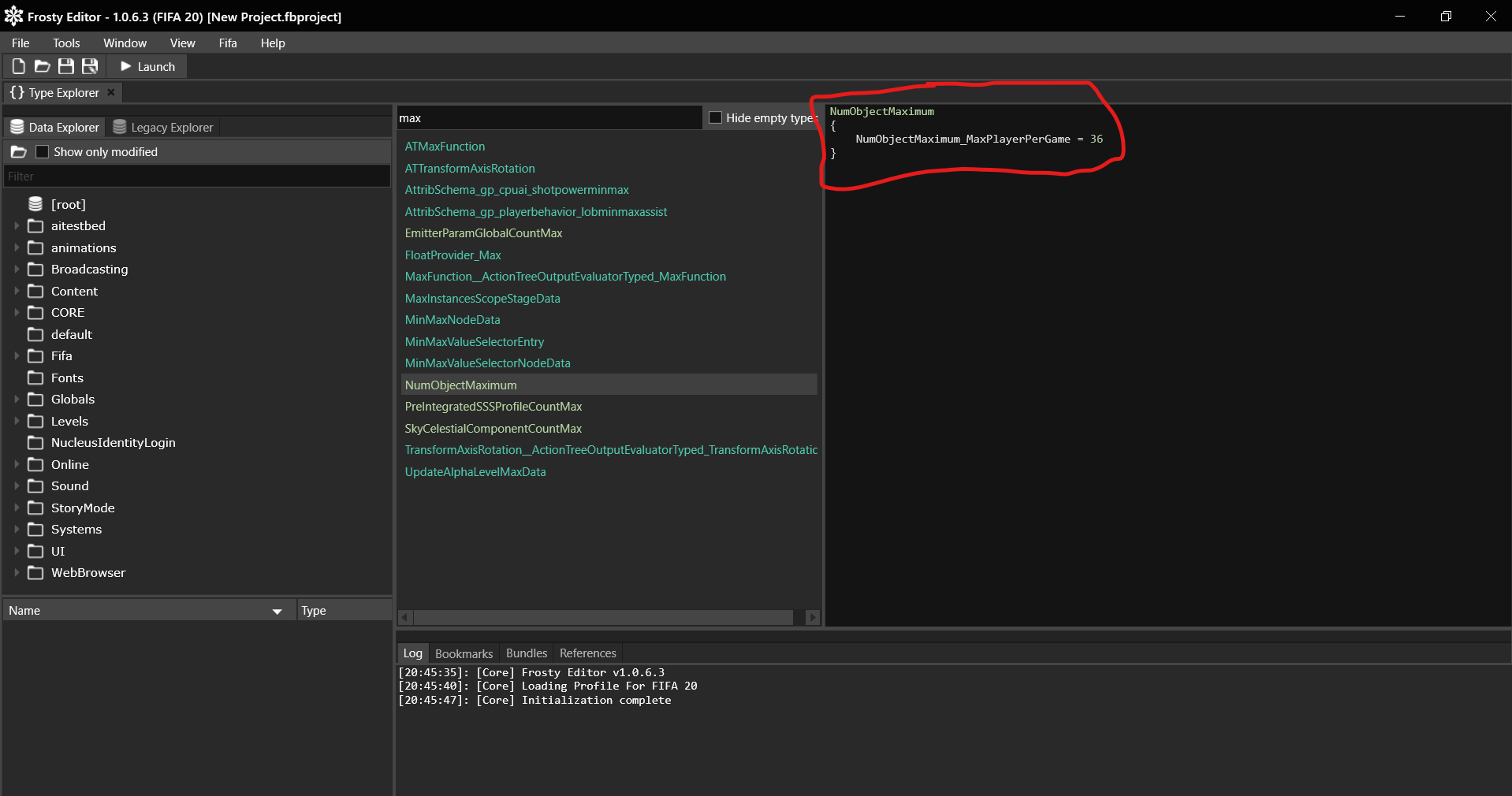
Task: Click the Save As disk icon
Action: [x=90, y=67]
